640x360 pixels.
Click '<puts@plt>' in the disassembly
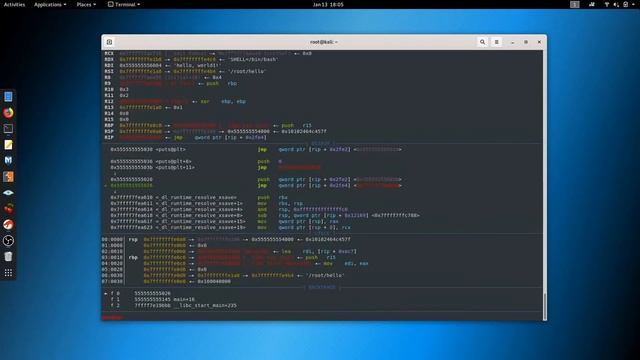click(x=171, y=149)
